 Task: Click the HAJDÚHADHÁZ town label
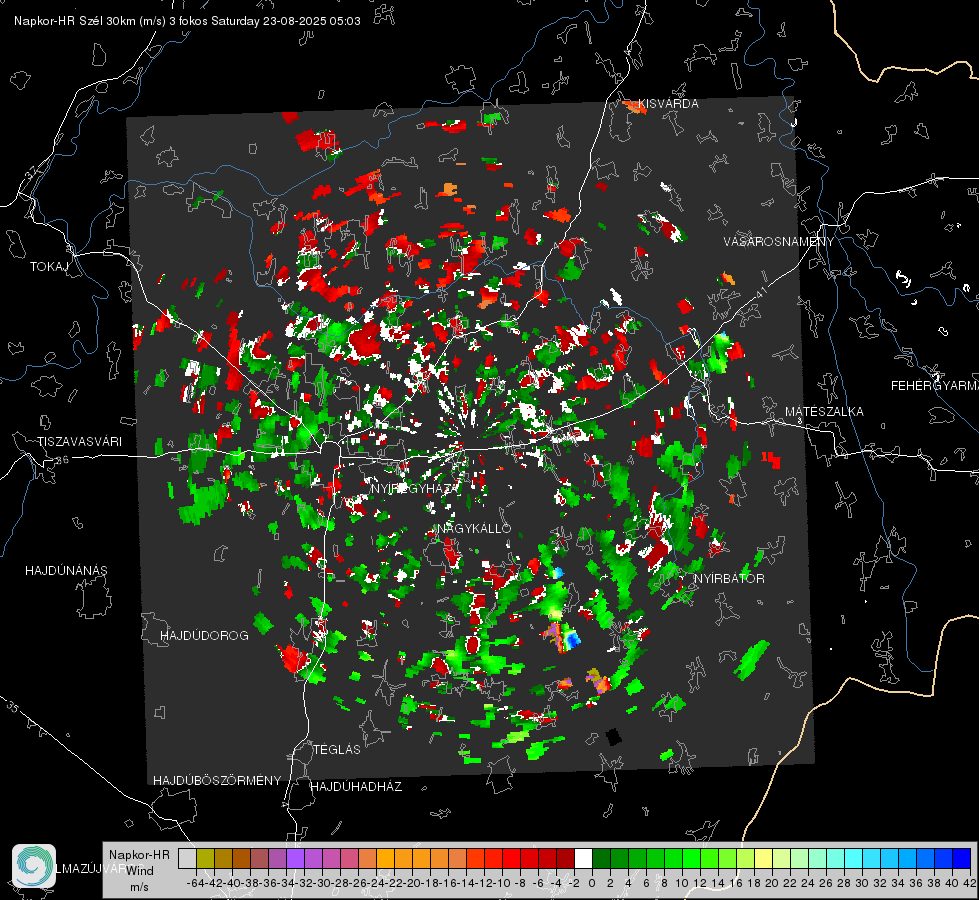point(356,787)
